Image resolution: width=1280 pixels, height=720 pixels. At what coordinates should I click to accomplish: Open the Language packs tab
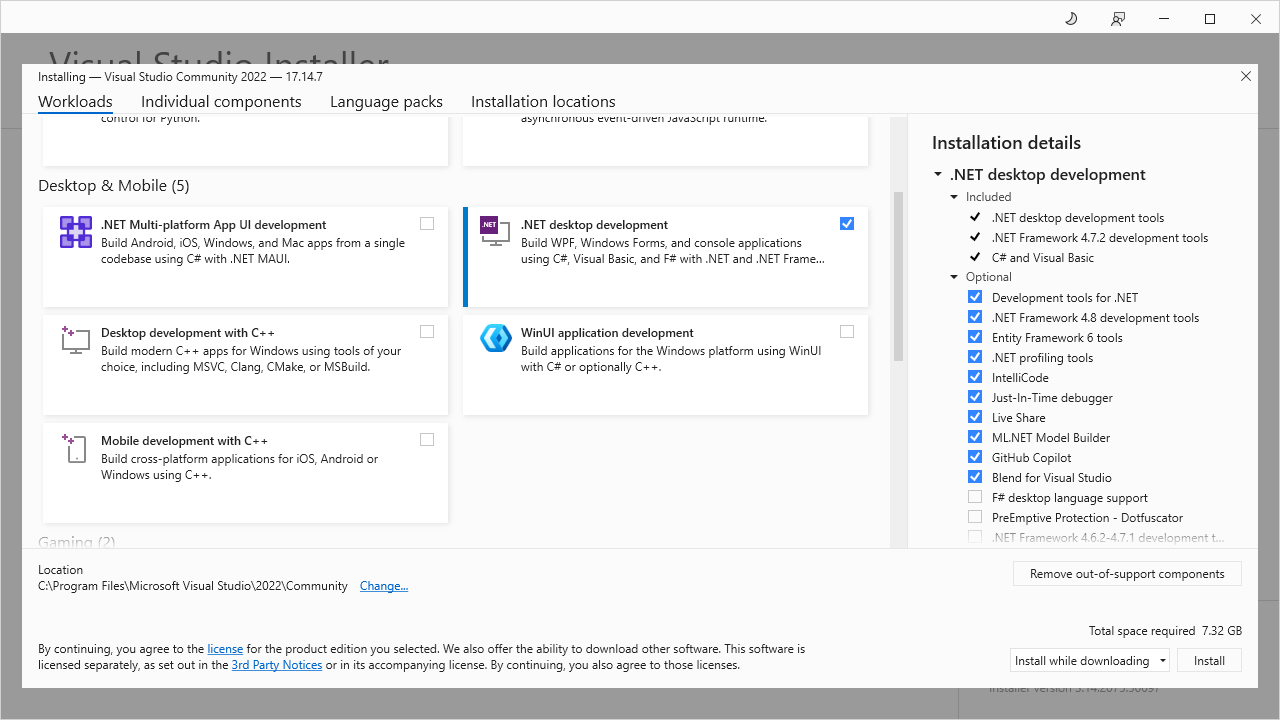pos(386,102)
